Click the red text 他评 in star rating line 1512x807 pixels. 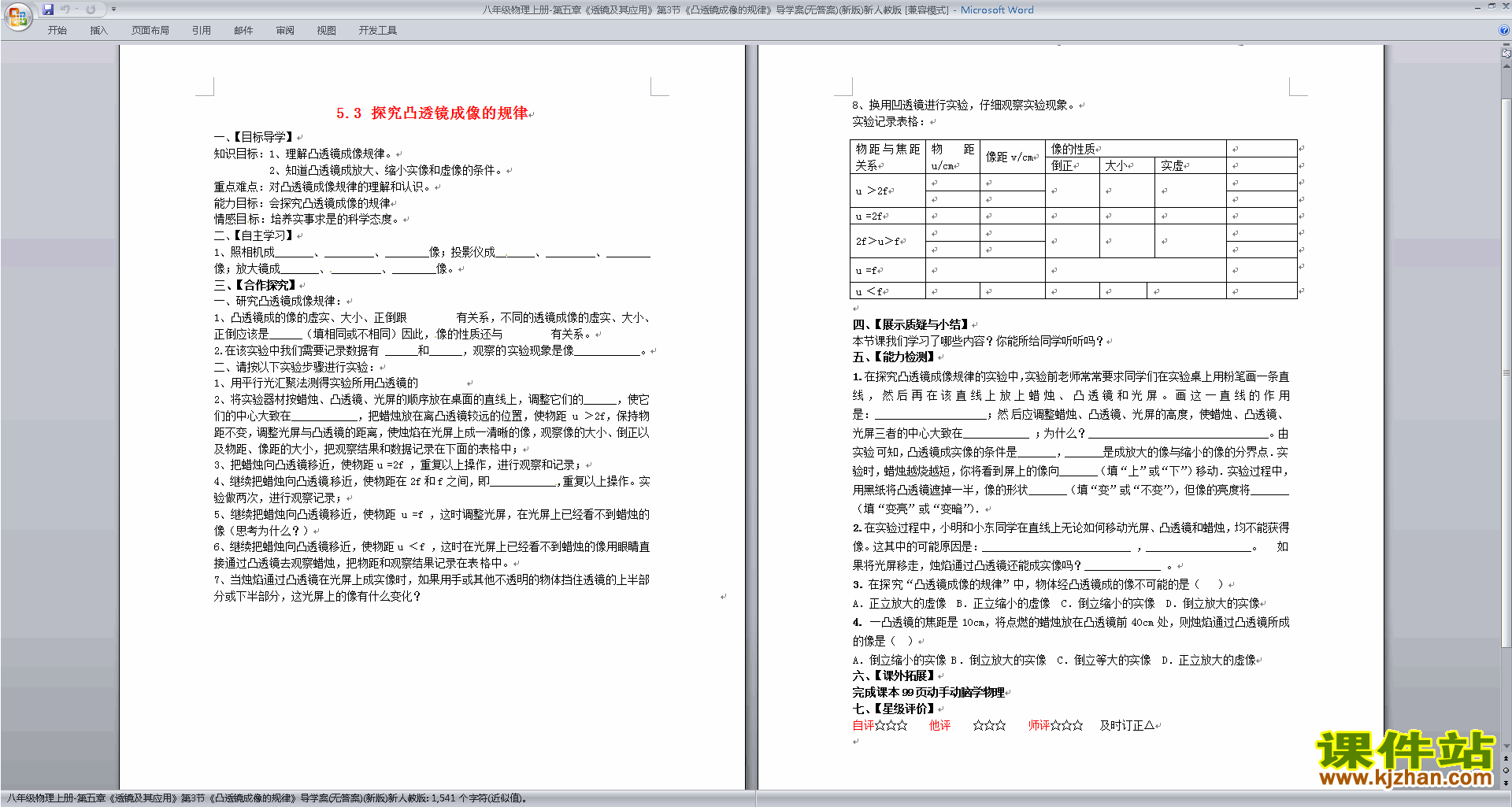point(939,725)
